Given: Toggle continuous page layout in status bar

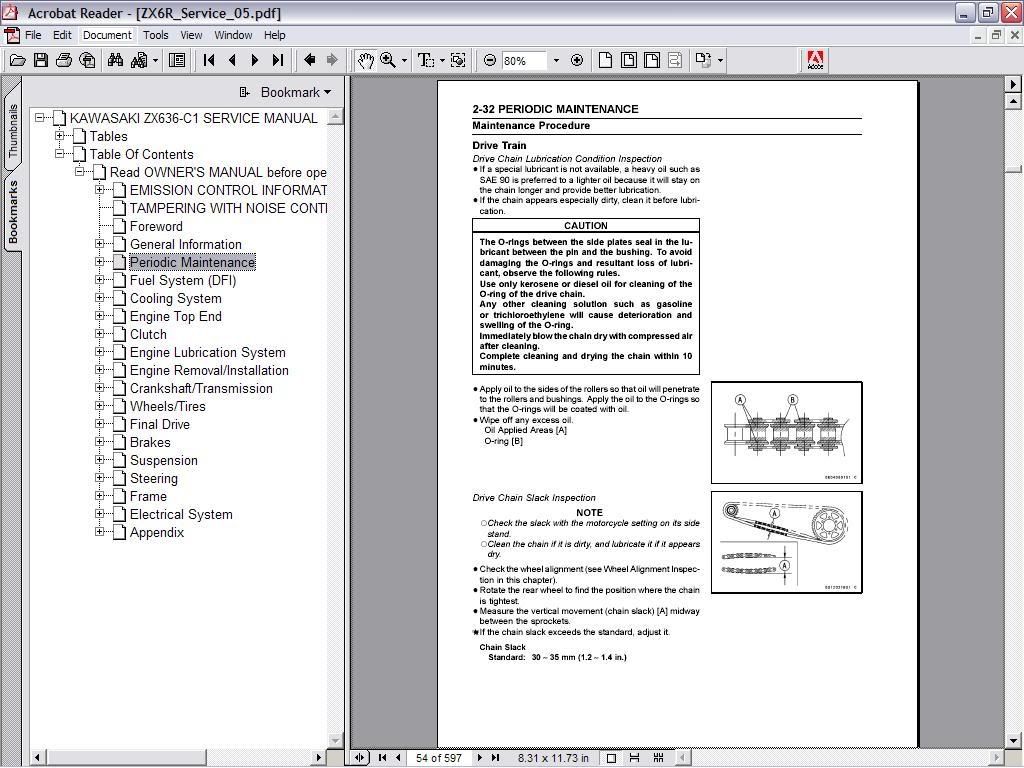Looking at the screenshot, I should (632, 758).
